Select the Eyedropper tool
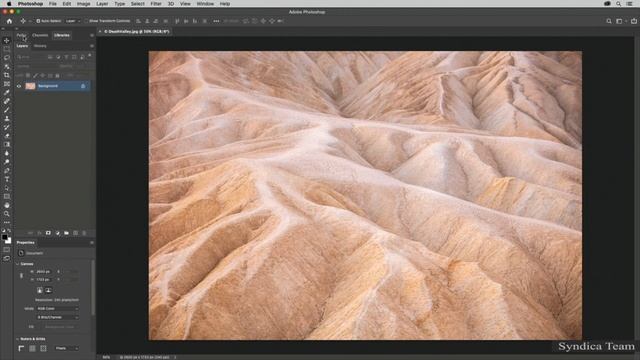The image size is (640, 360). (x=7, y=92)
